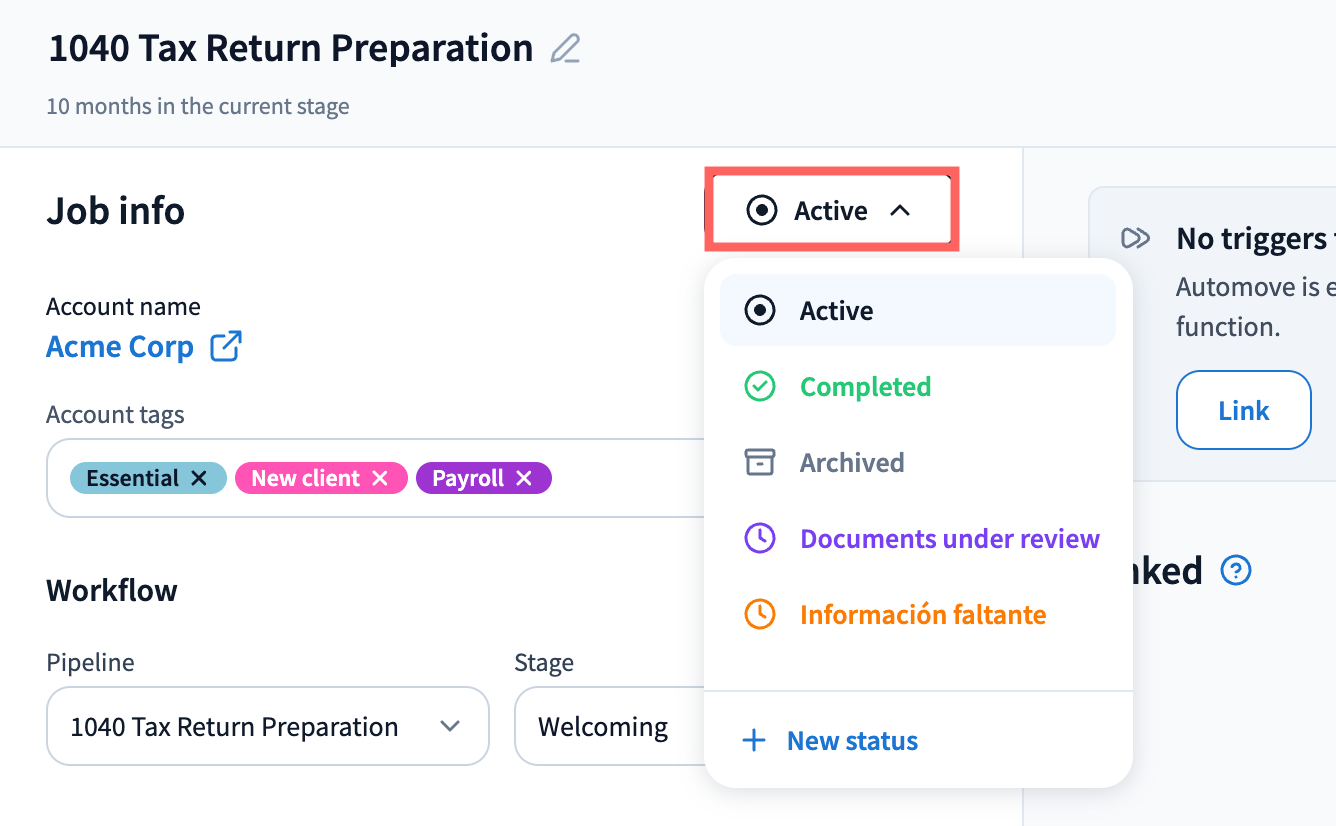Open the Pipeline dropdown
Viewport: 1336px width, 826px height.
click(268, 727)
